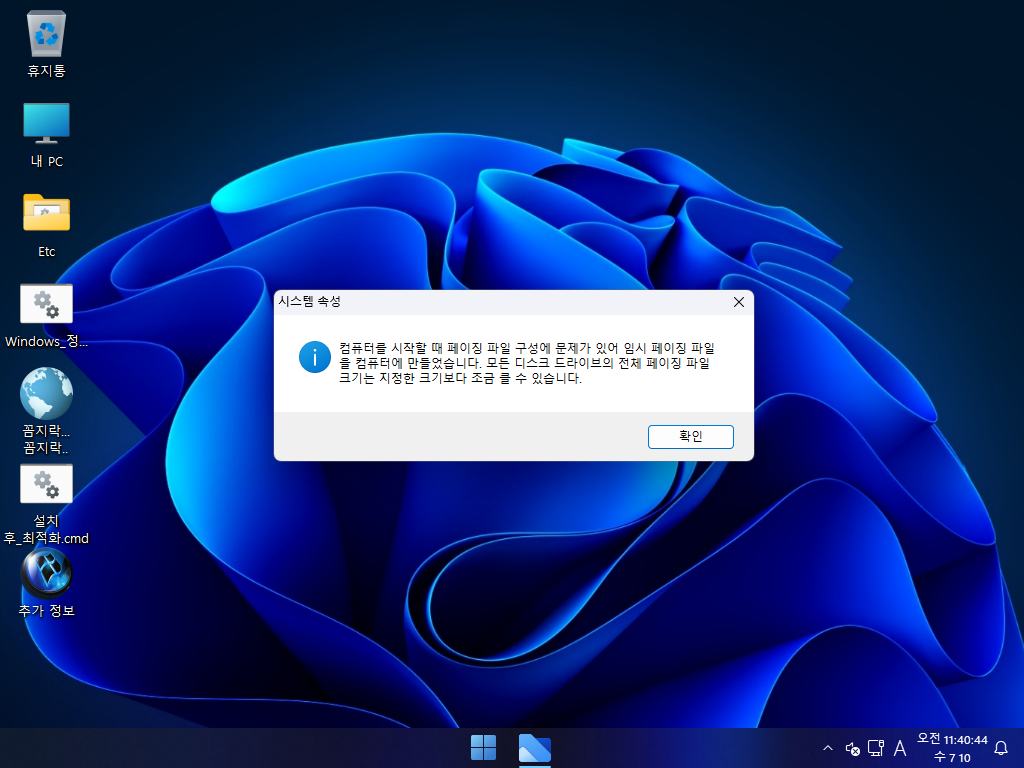Image resolution: width=1024 pixels, height=768 pixels.
Task: Click the paging file message text
Action: click(x=526, y=363)
